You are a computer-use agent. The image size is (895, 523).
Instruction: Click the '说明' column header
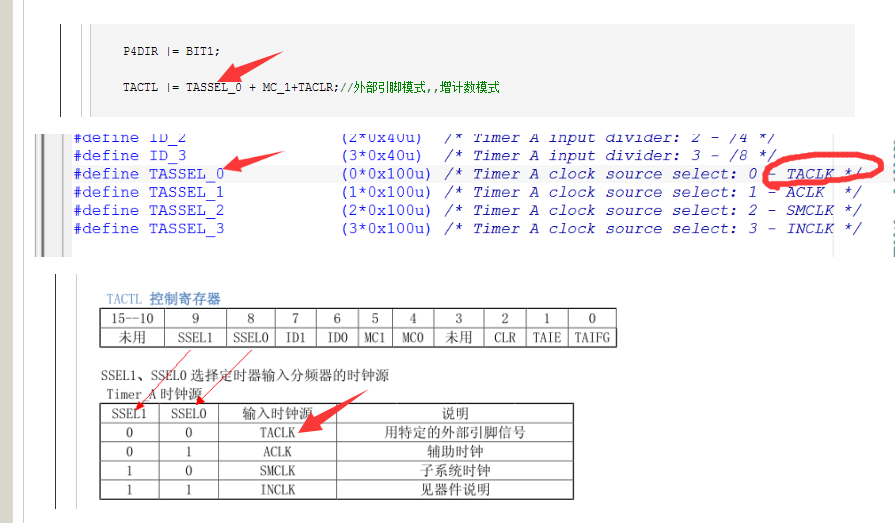[x=455, y=413]
